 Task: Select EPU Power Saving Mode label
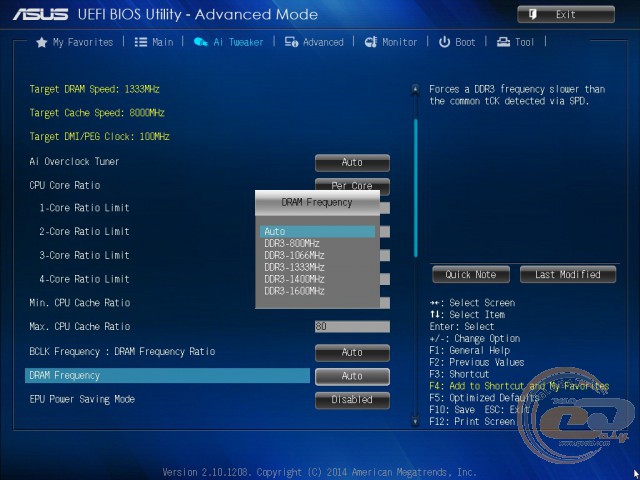click(82, 399)
